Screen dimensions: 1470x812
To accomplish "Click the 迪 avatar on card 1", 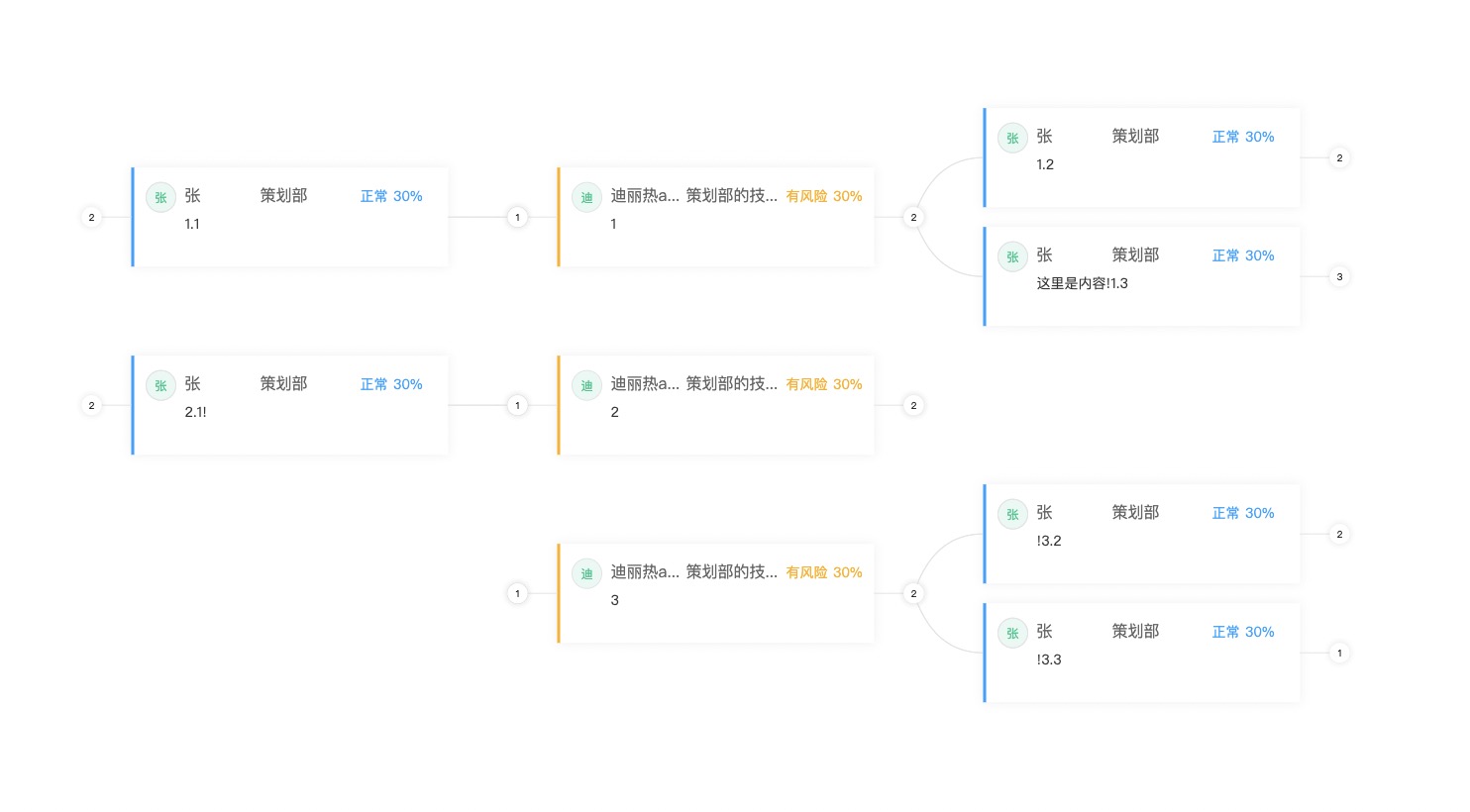I will tap(586, 197).
